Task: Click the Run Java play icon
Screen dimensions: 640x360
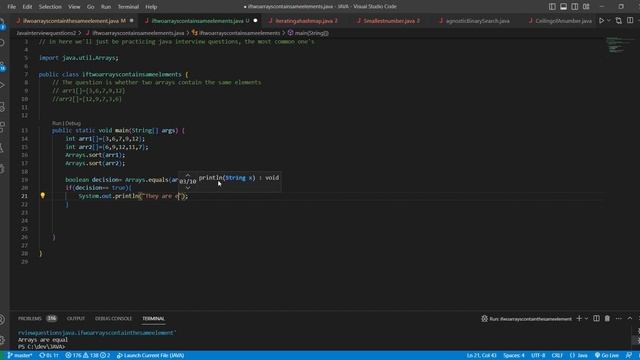Action: [x=601, y=20]
